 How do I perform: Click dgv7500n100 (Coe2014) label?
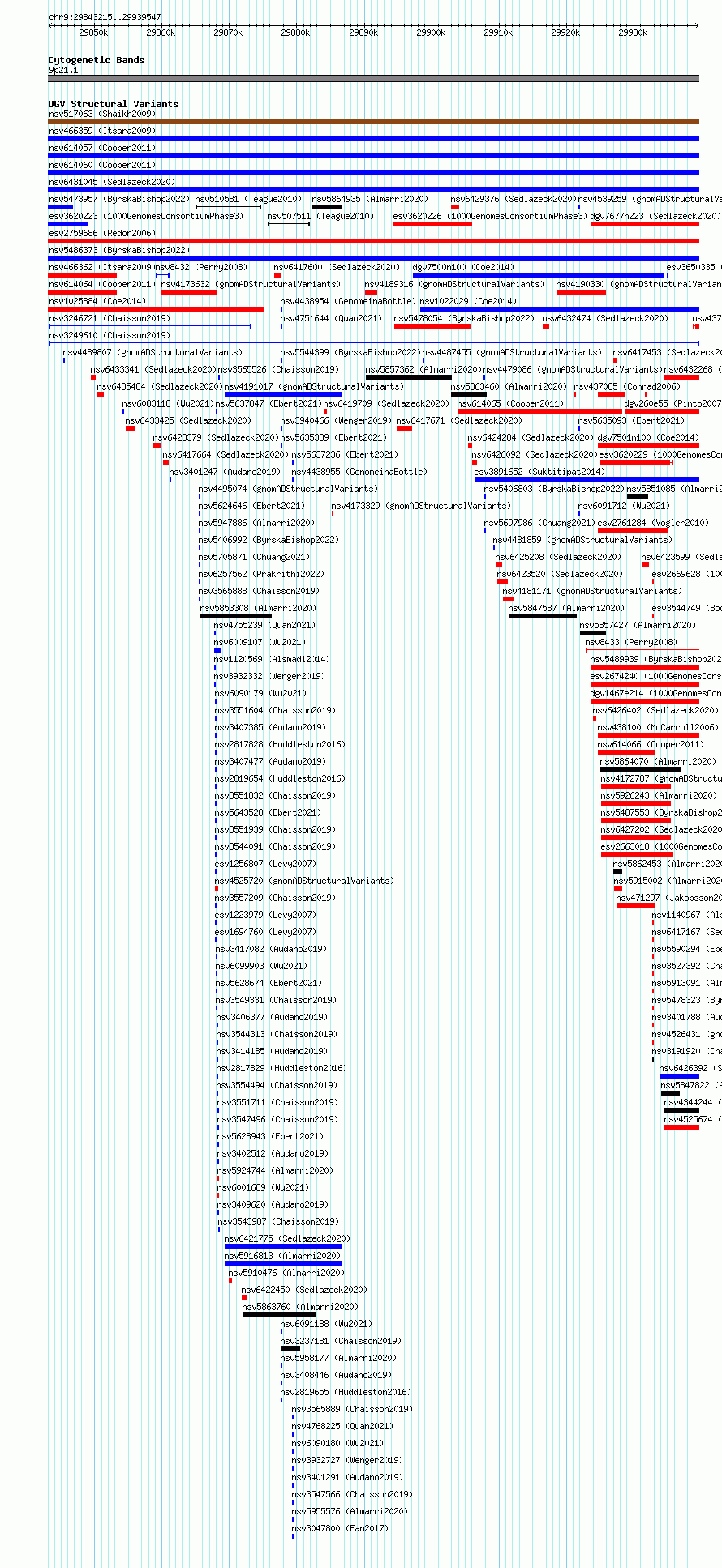point(463,267)
